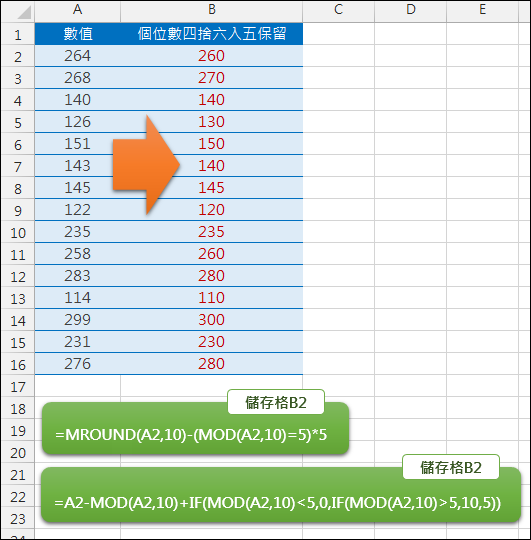Click the A2-MOD IF formula text box
The width and height of the screenshot is (531, 540).
point(281,495)
